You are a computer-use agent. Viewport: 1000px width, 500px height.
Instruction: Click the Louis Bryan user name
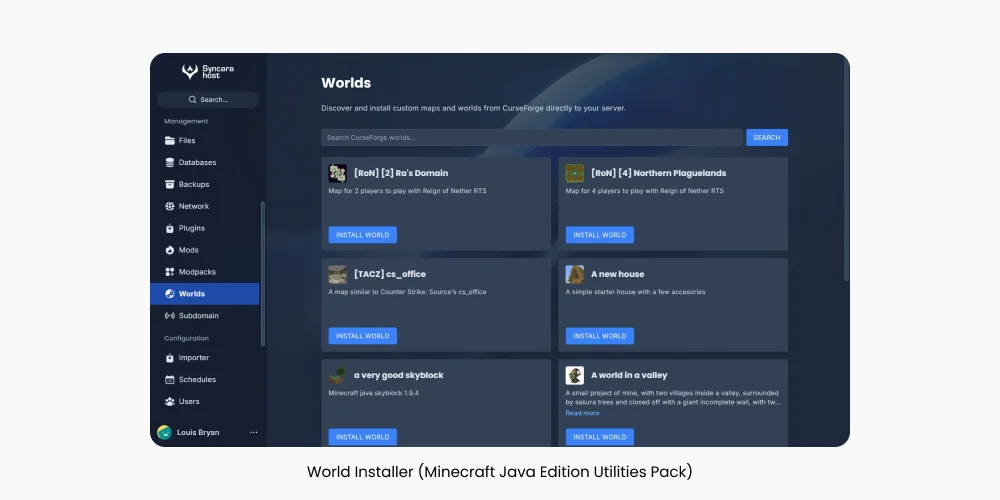point(198,432)
